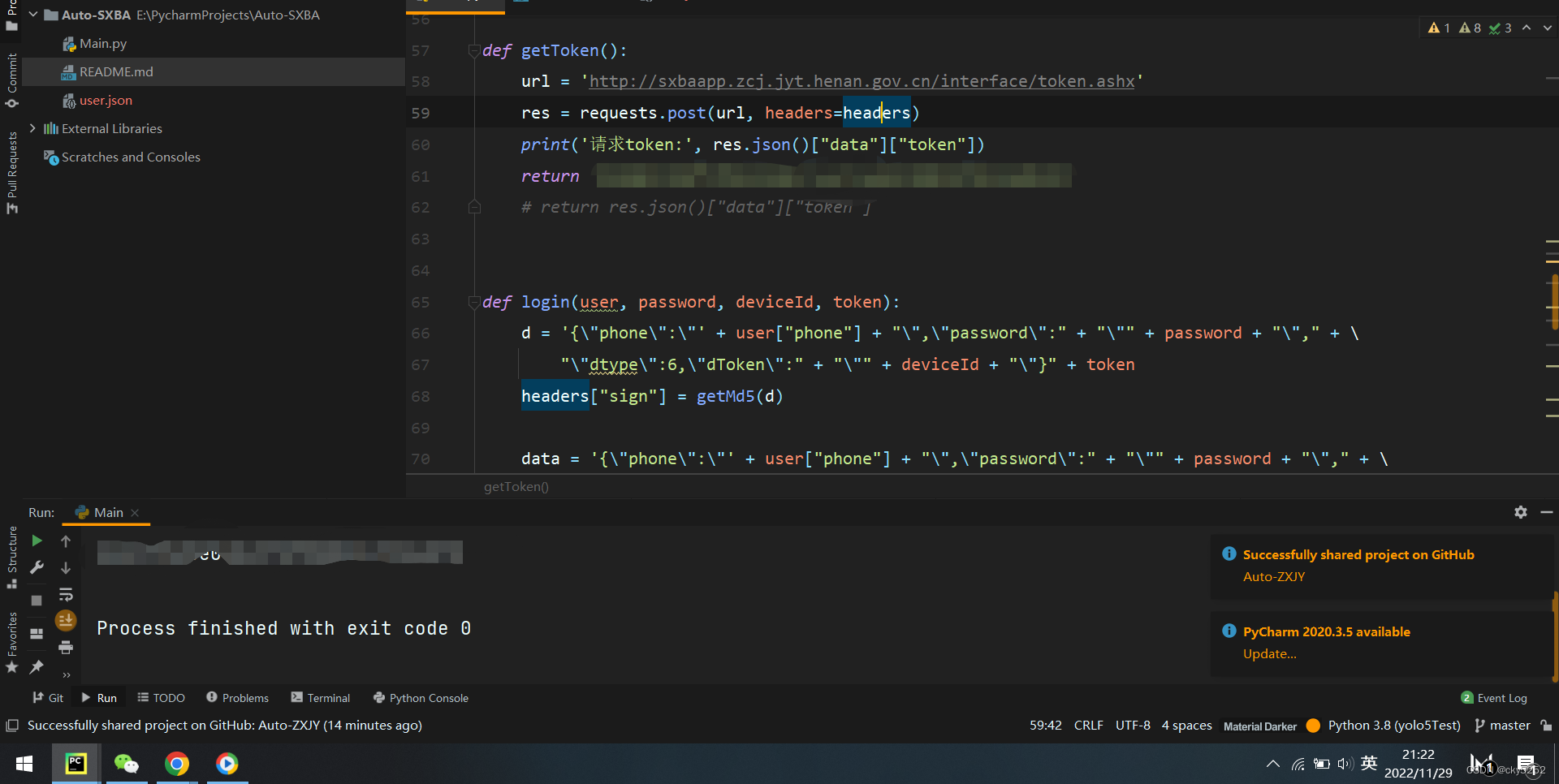Click PyCharm in the taskbar
The width and height of the screenshot is (1559, 784).
(76, 764)
